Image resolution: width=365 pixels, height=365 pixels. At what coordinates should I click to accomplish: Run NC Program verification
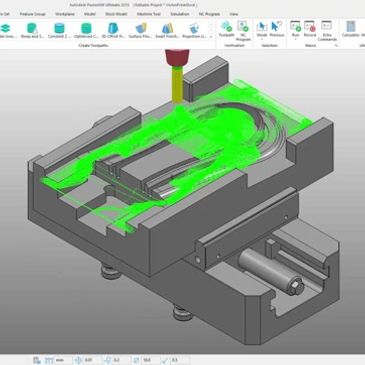point(243,31)
